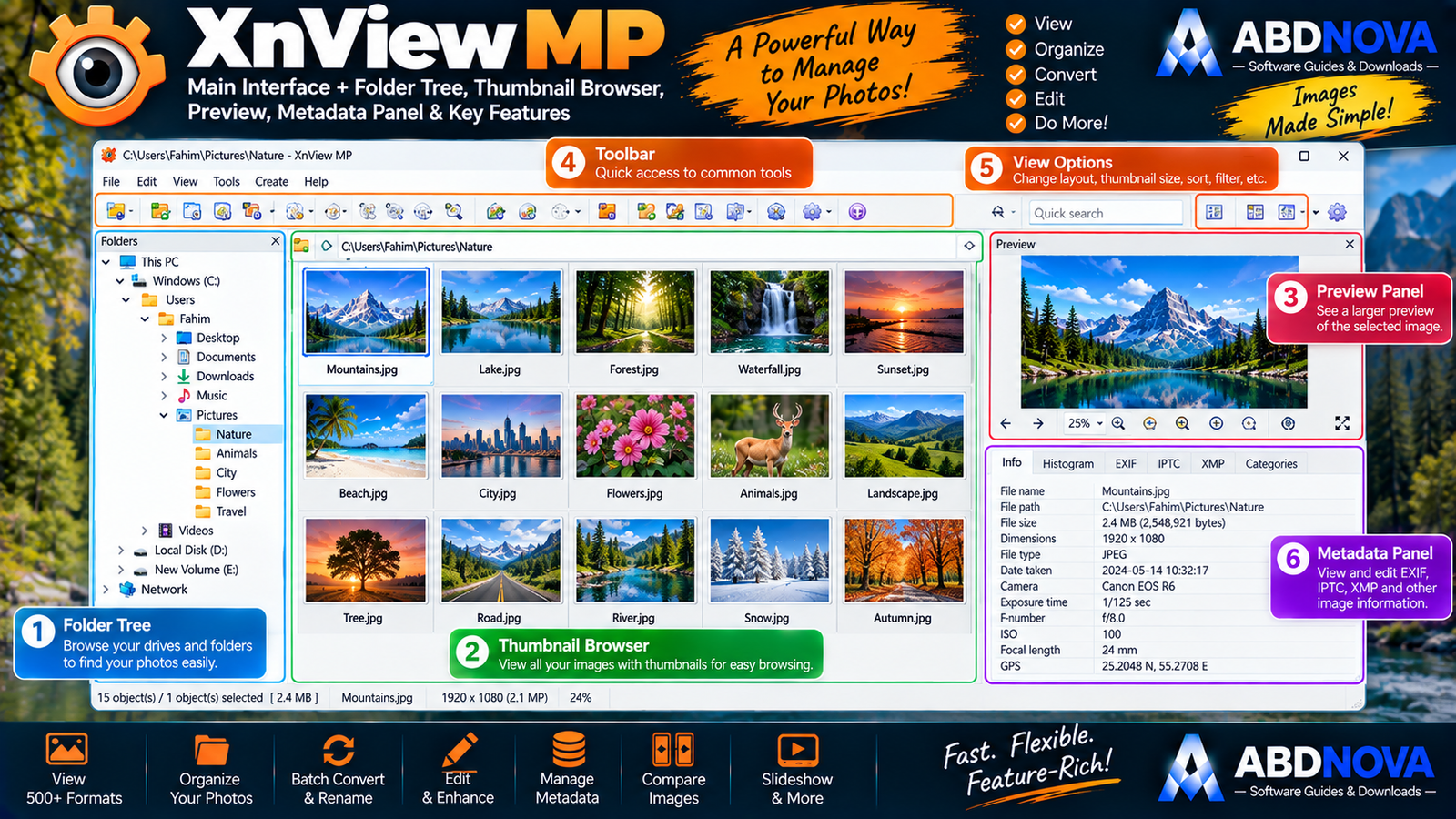Switch to the IPTC tab
Image resolution: width=1456 pixels, height=819 pixels.
click(x=1169, y=464)
